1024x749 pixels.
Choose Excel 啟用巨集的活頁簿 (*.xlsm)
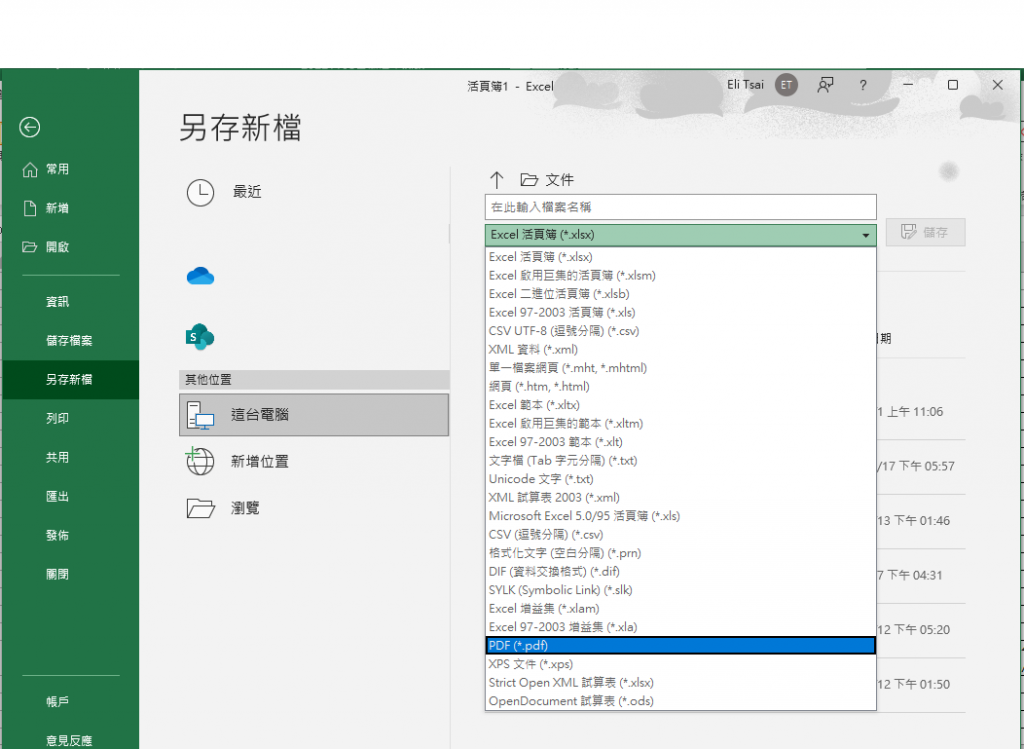pyautogui.click(x=680, y=276)
